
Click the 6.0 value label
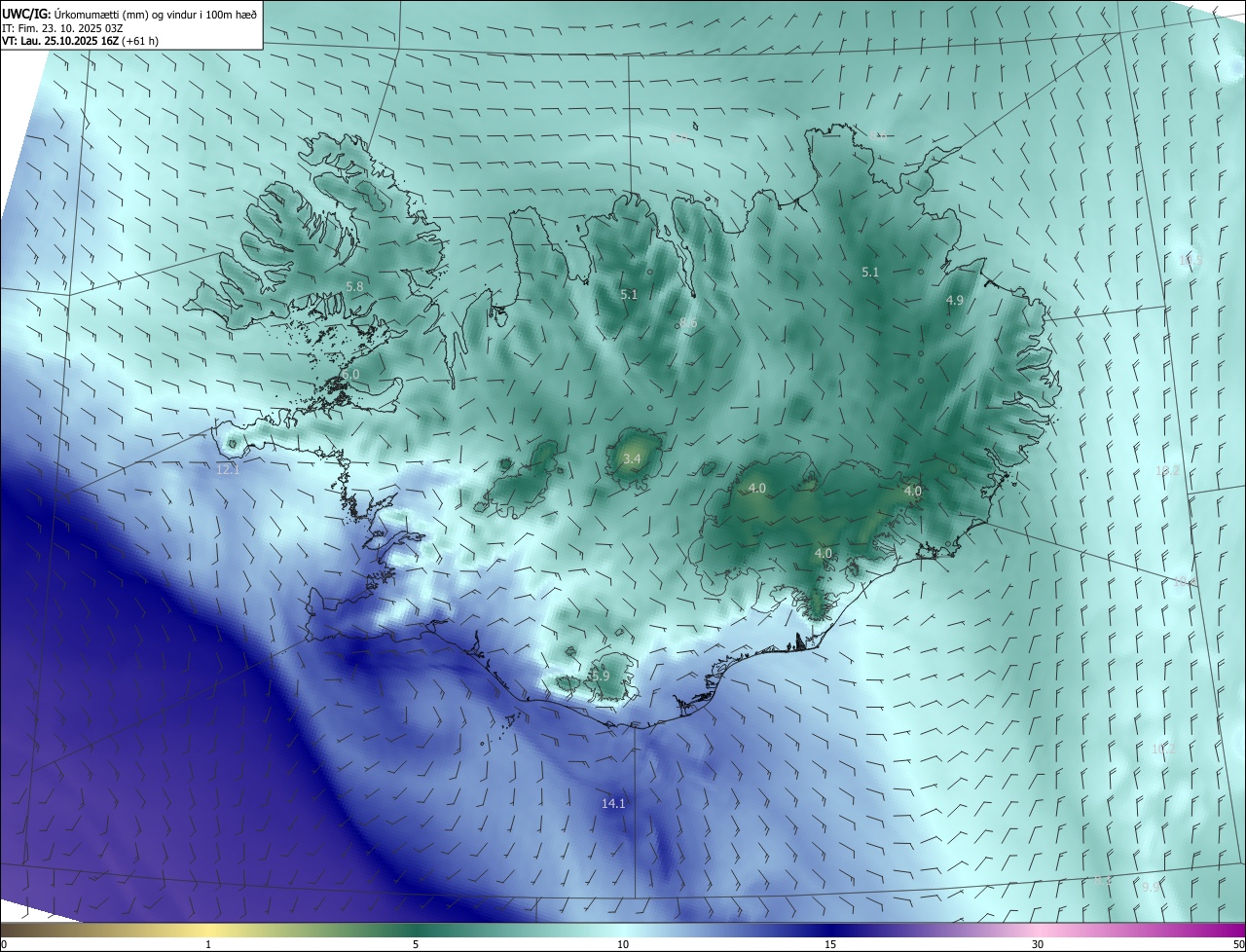point(350,374)
